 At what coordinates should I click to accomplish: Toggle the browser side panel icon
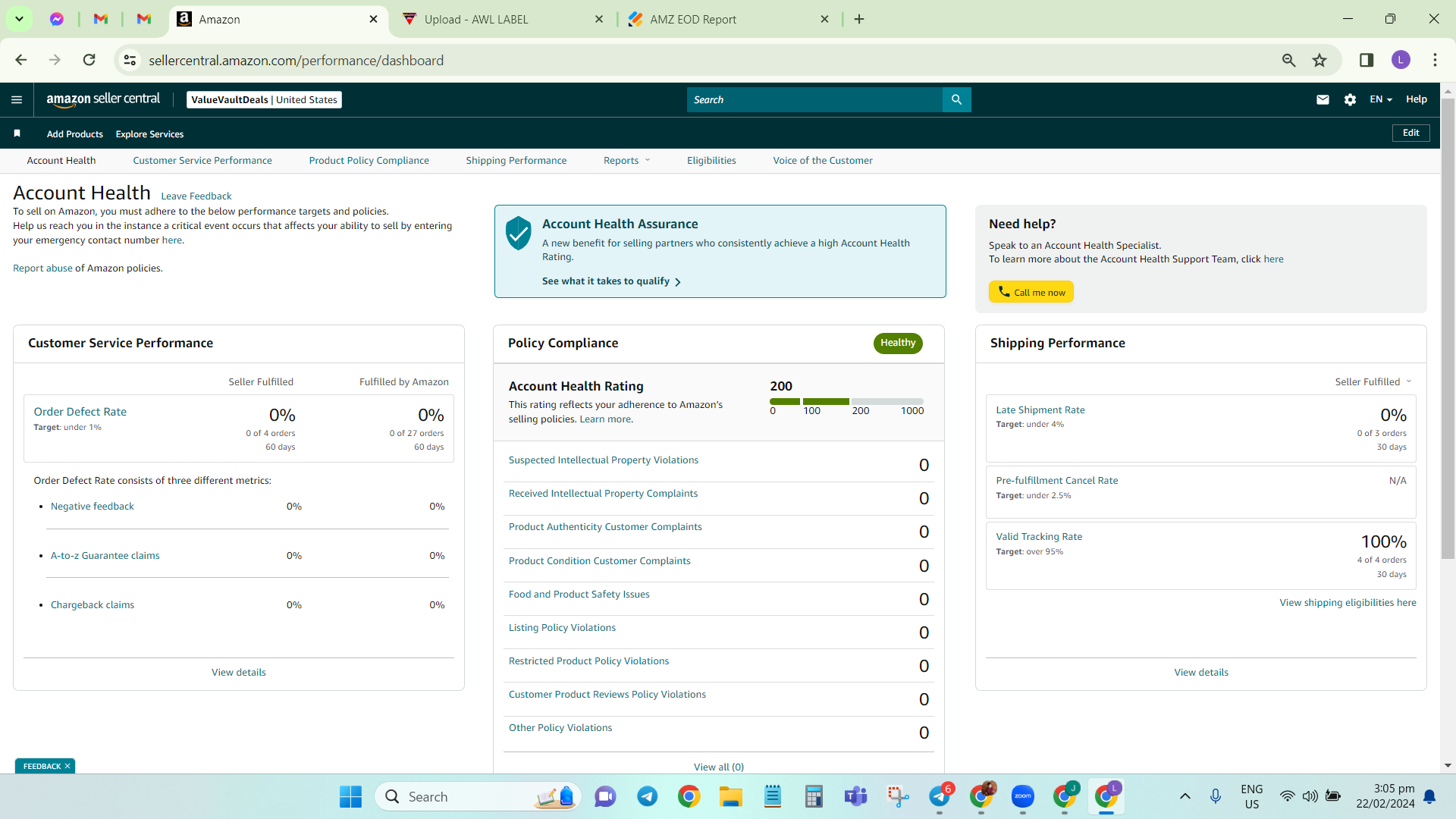pyautogui.click(x=1367, y=60)
